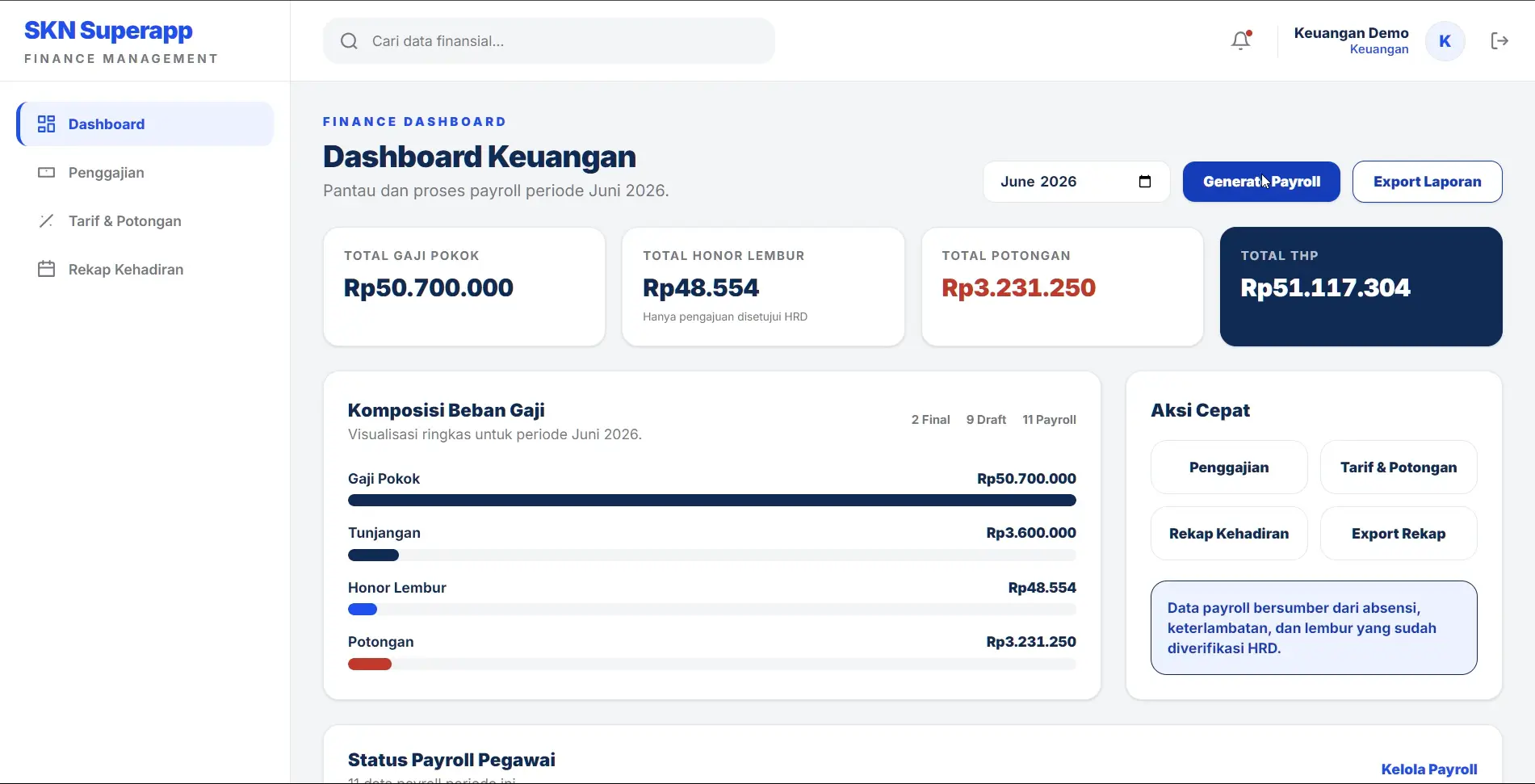Click the Dashboard grid icon in sidebar
Screen dimensions: 1535x784
point(47,124)
